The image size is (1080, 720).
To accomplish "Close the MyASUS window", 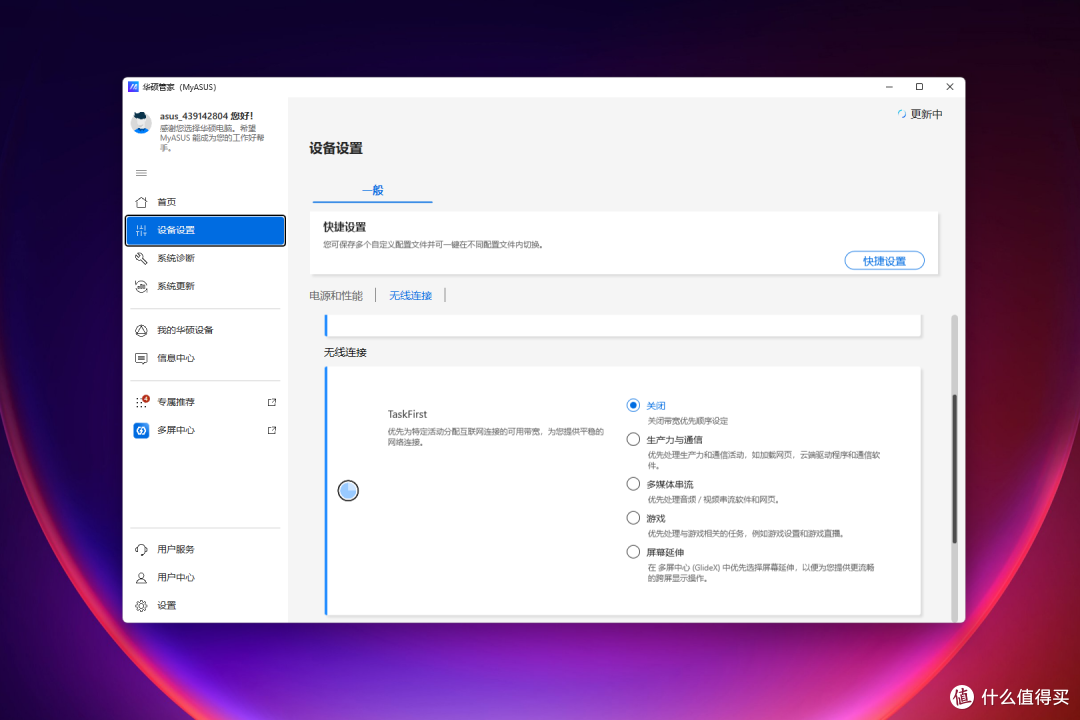I will pyautogui.click(x=950, y=87).
